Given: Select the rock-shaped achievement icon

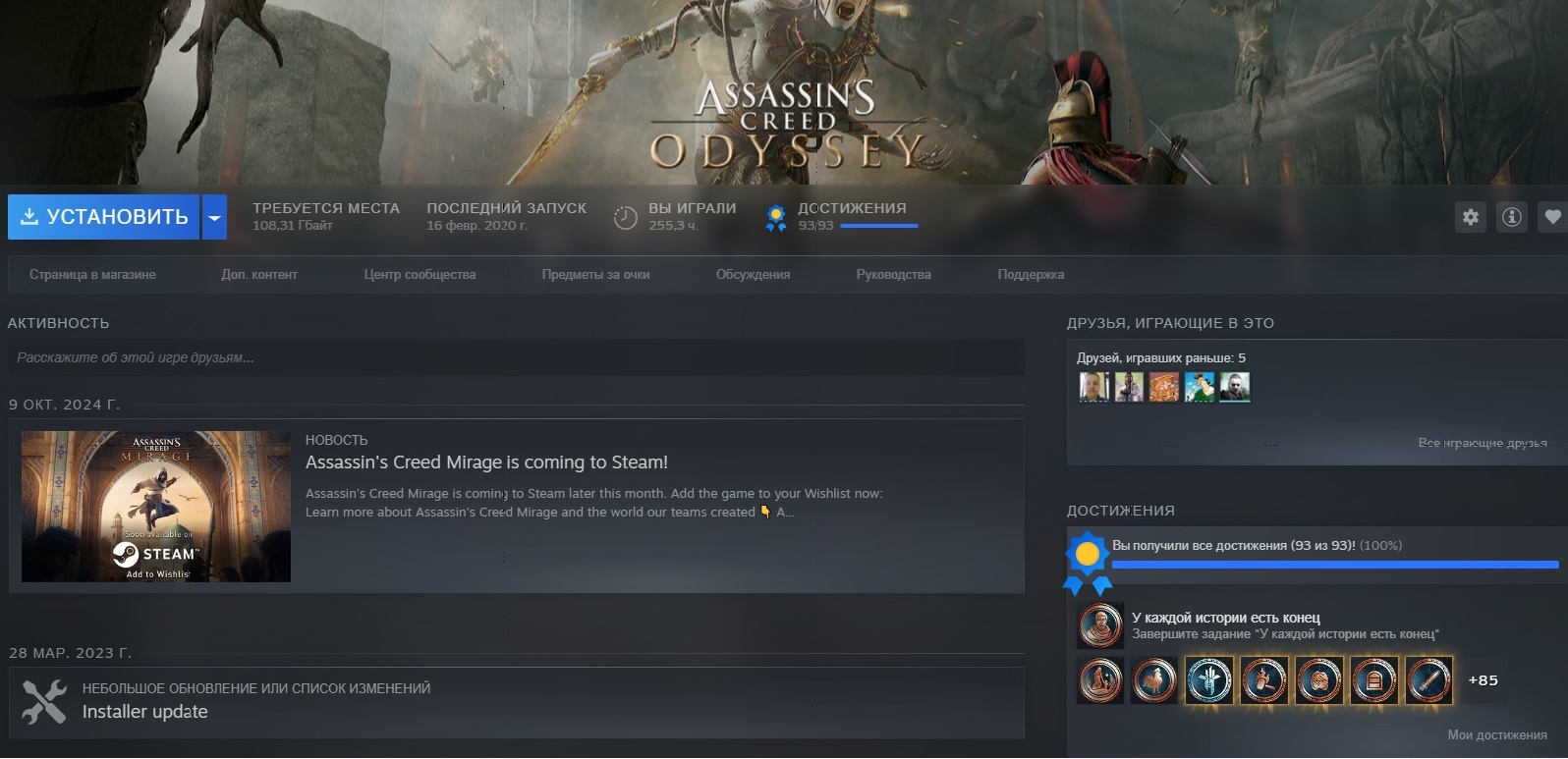Looking at the screenshot, I should (x=1319, y=680).
